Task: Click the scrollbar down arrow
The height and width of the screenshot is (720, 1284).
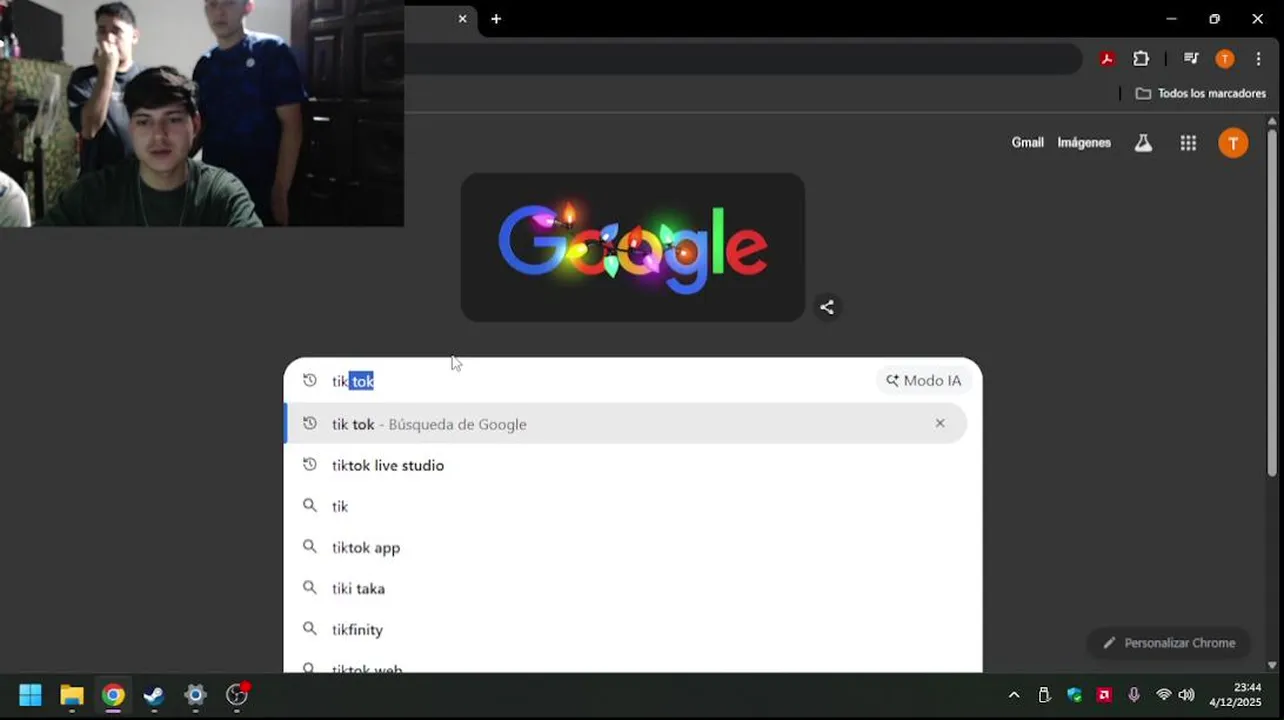Action: coord(1272,665)
